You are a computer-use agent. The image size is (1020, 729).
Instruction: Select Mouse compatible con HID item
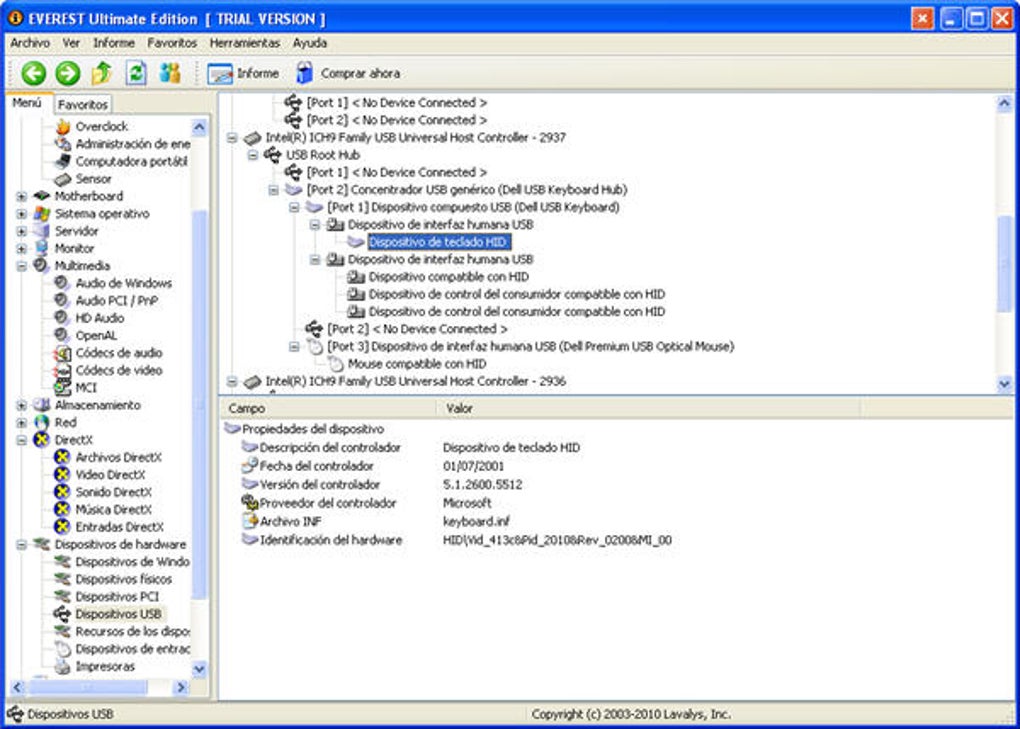(x=417, y=364)
